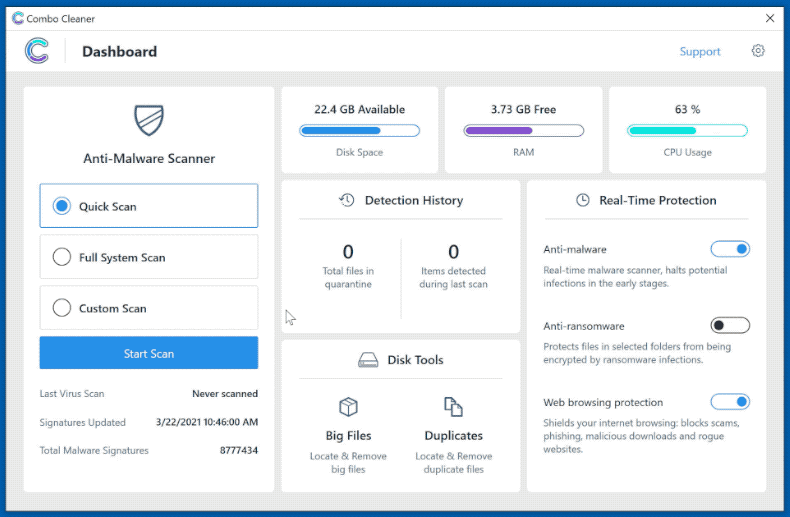The width and height of the screenshot is (790, 517).
Task: Turn off Web browsing protection toggle
Action: (730, 402)
